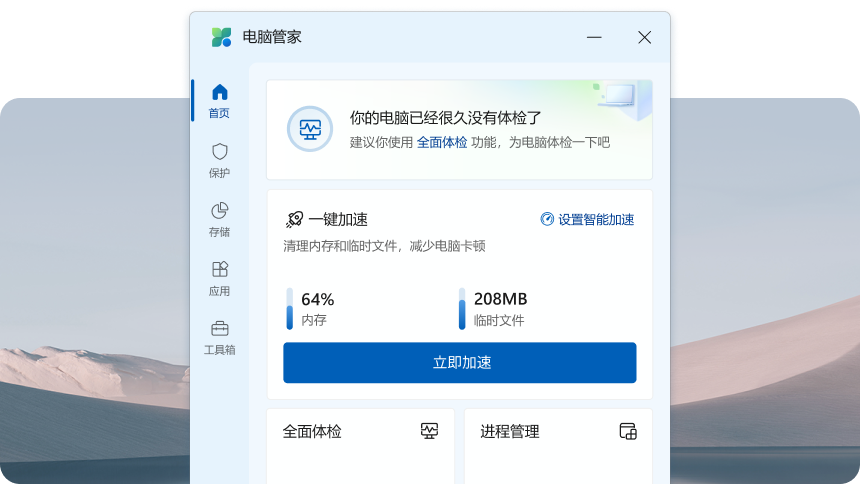Click the rocket icon beside 一键加速
The height and width of the screenshot is (484, 860).
click(295, 220)
